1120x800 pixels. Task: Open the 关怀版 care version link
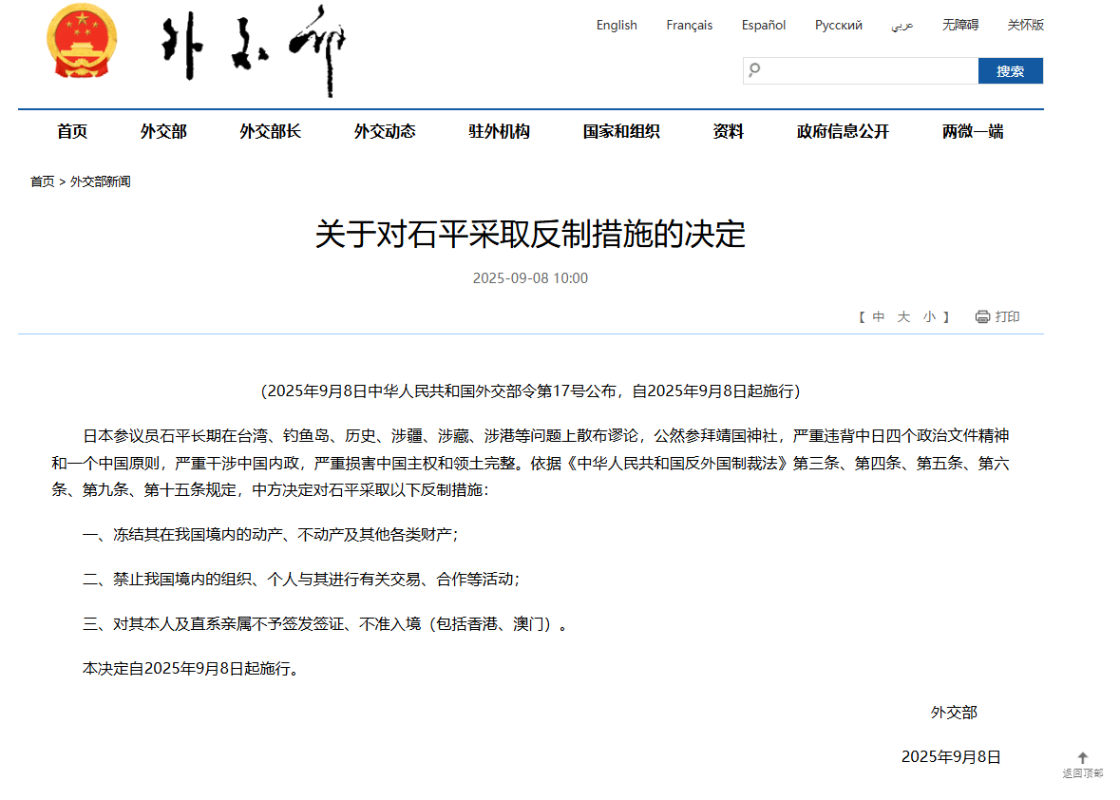1025,25
